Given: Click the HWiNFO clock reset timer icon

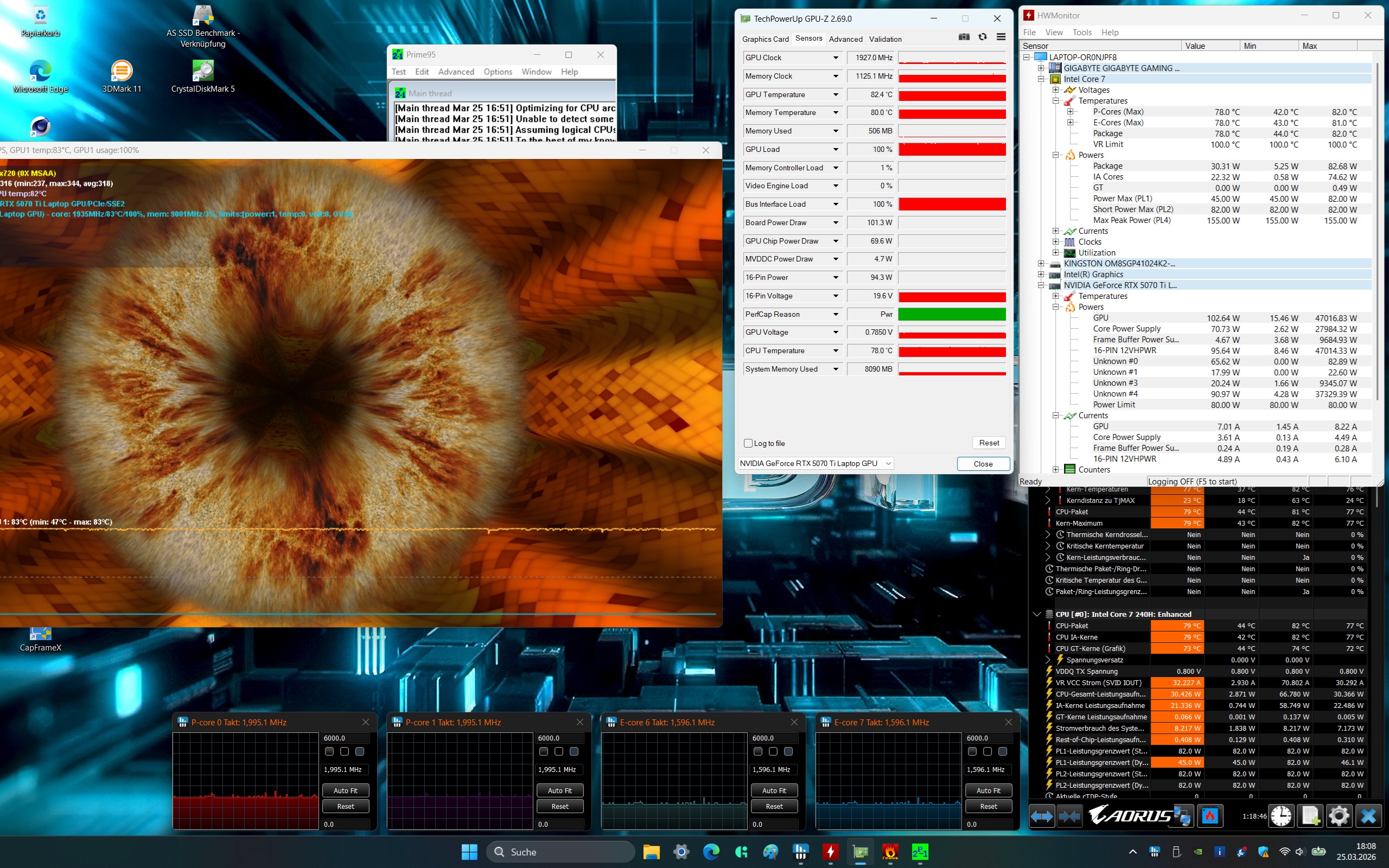Looking at the screenshot, I should [x=1280, y=816].
